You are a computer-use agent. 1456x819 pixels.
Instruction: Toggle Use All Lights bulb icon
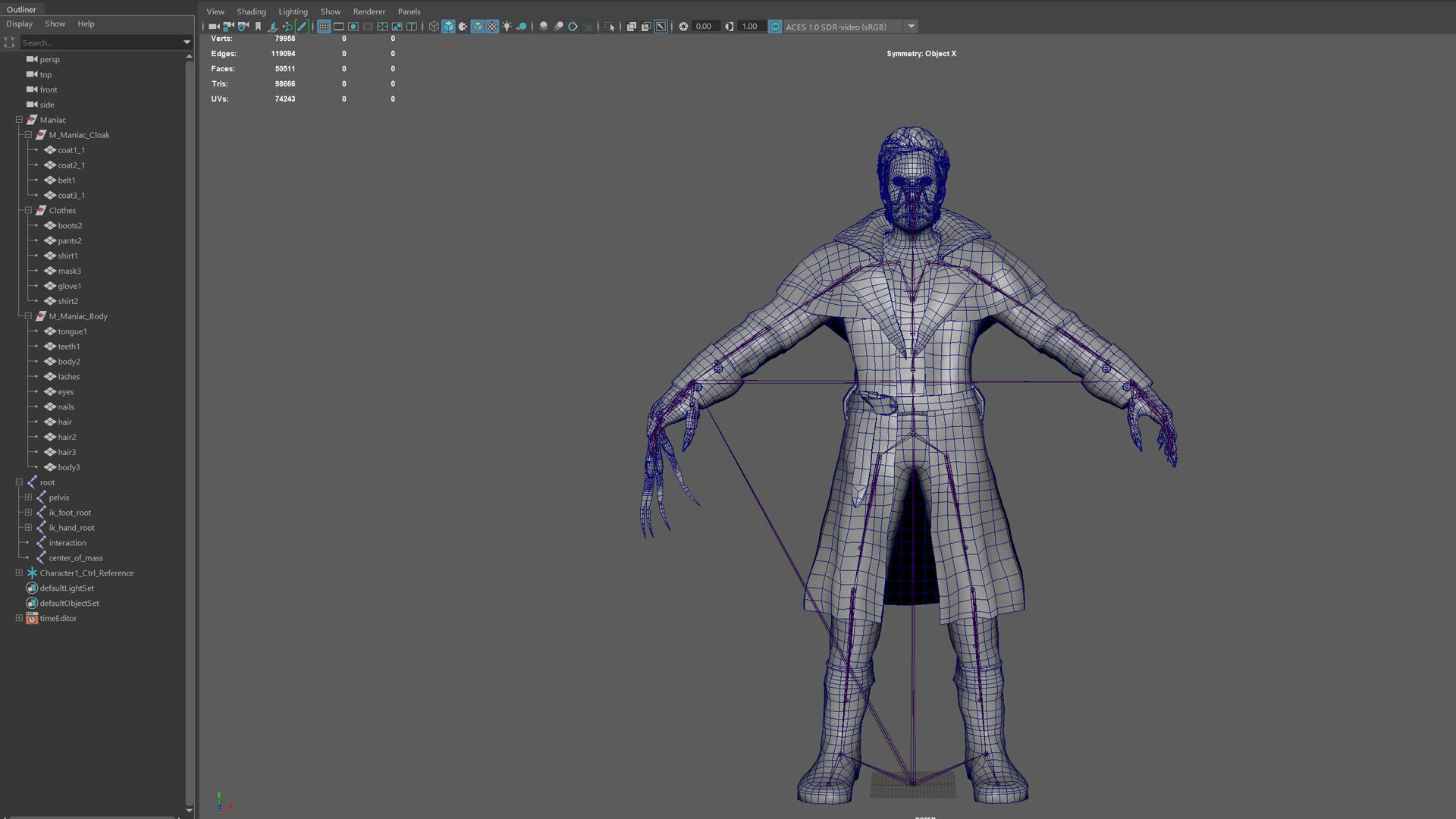click(x=507, y=27)
